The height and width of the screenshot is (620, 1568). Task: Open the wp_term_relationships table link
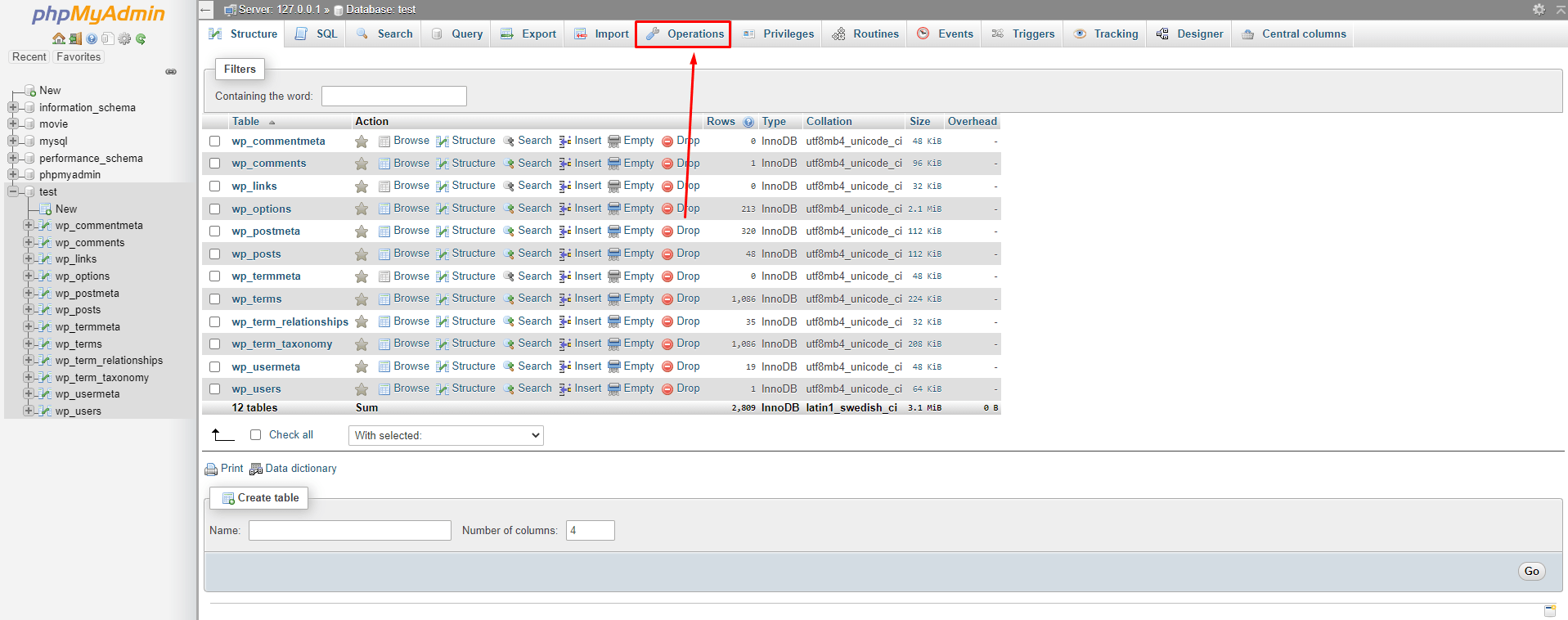click(x=290, y=322)
